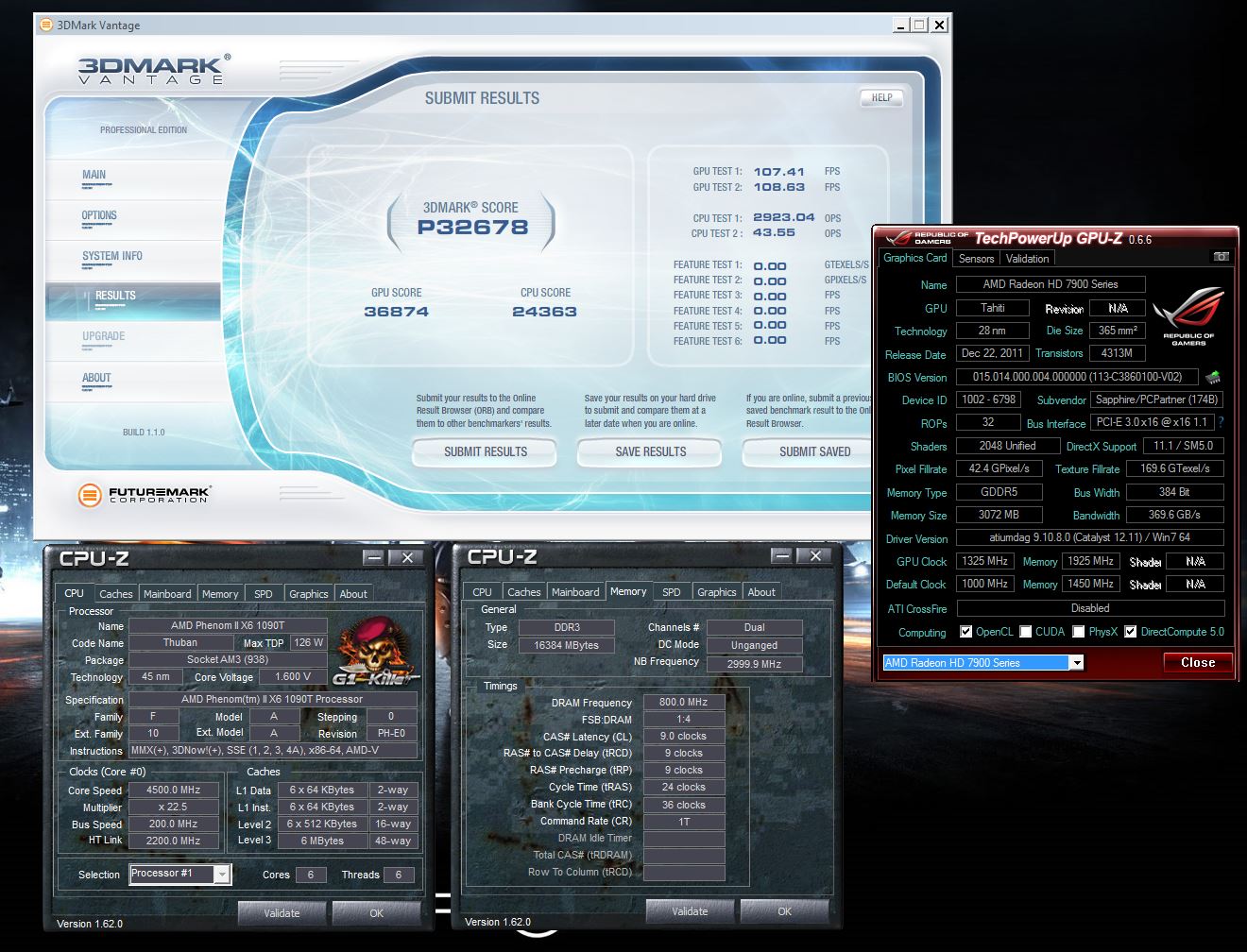The height and width of the screenshot is (952, 1247).
Task: Click CPU score value 24363
Action: 544,312
